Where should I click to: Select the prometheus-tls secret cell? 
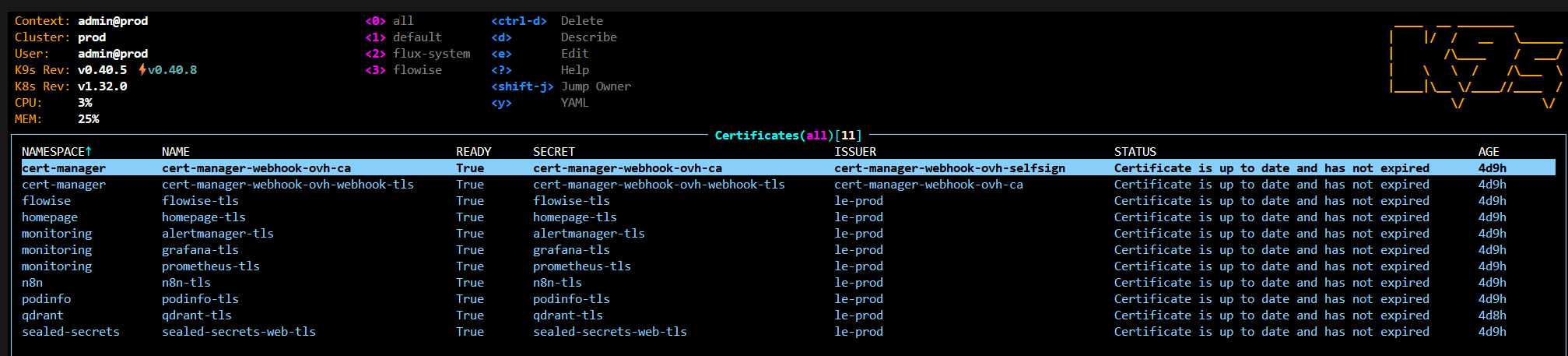click(x=581, y=266)
